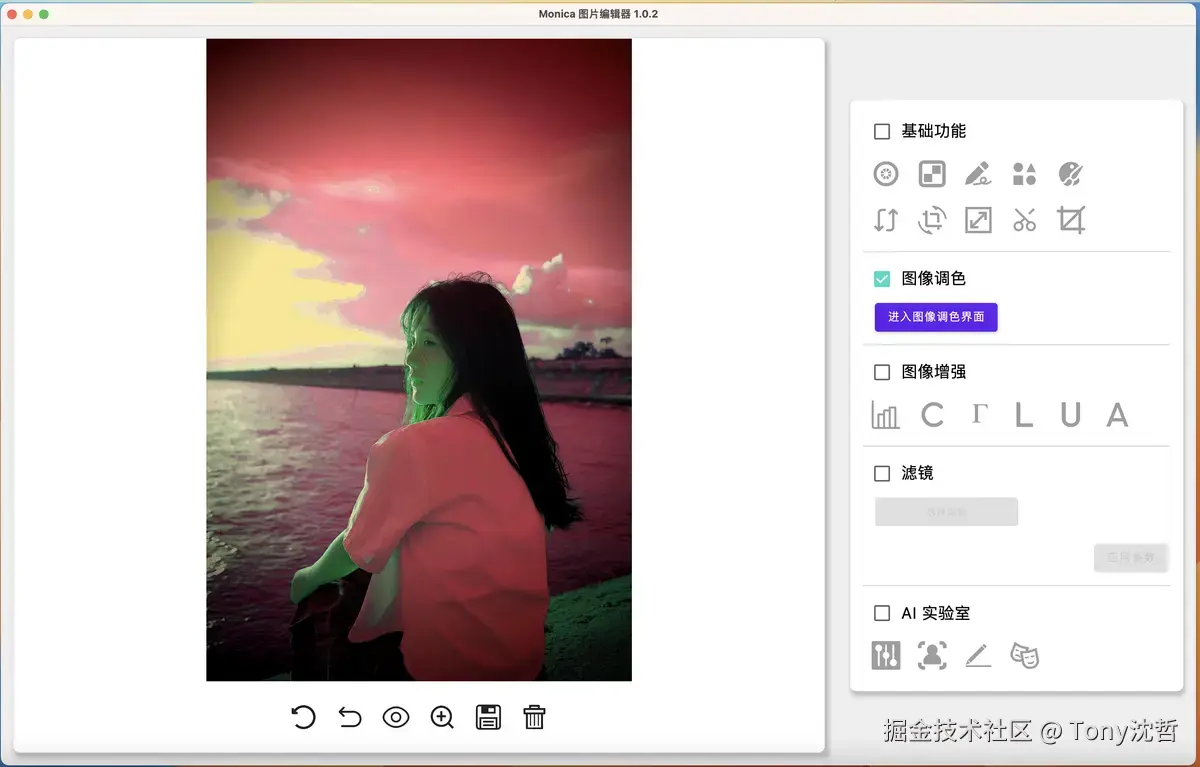Preview the image with the eye icon
1200x767 pixels.
[x=396, y=717]
